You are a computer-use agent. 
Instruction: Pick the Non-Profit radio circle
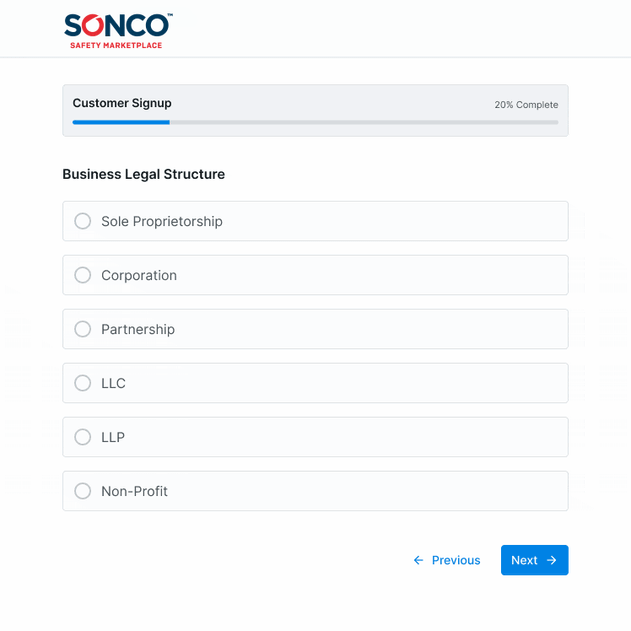pos(83,491)
